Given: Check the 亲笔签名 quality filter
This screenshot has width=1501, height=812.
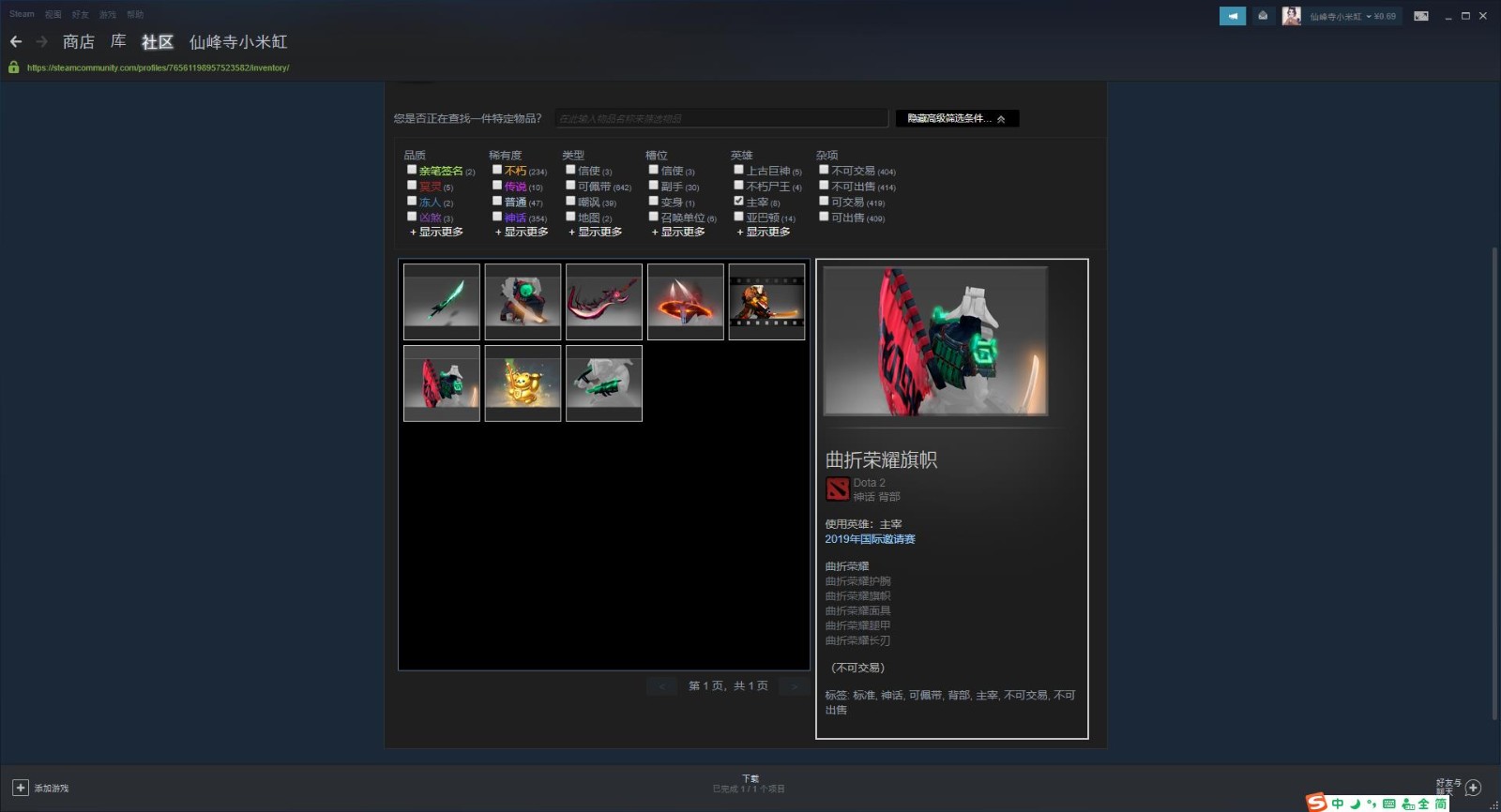Looking at the screenshot, I should coord(412,170).
